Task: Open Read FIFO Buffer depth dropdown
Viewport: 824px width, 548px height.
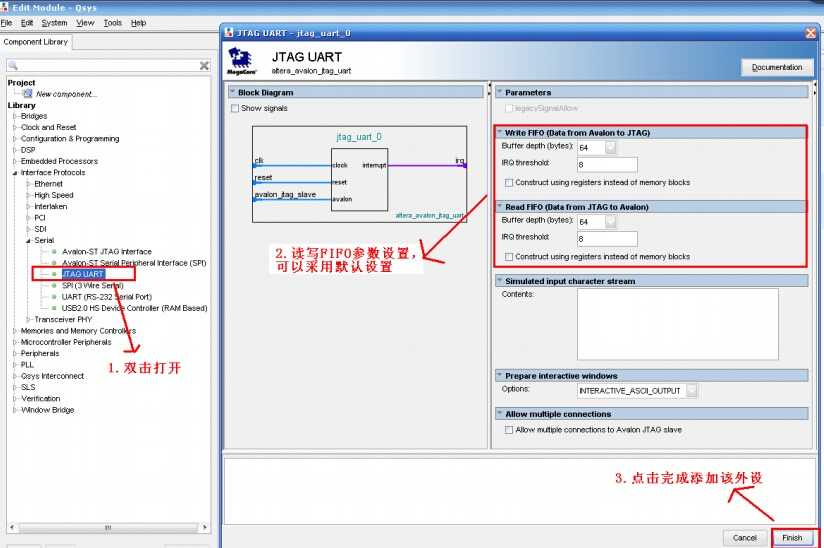Action: pyautogui.click(x=610, y=222)
